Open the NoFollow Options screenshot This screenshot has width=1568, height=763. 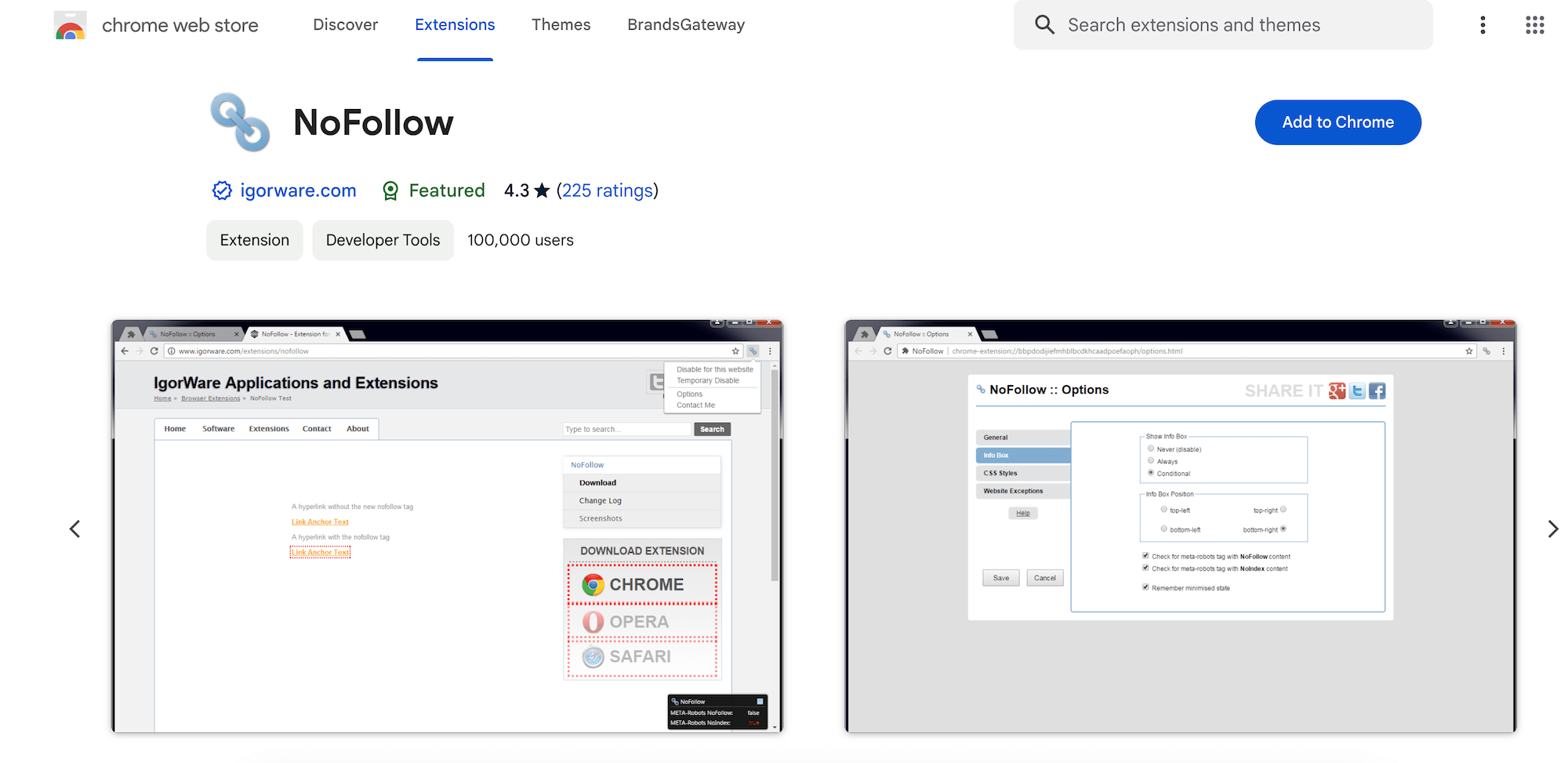pos(1180,525)
